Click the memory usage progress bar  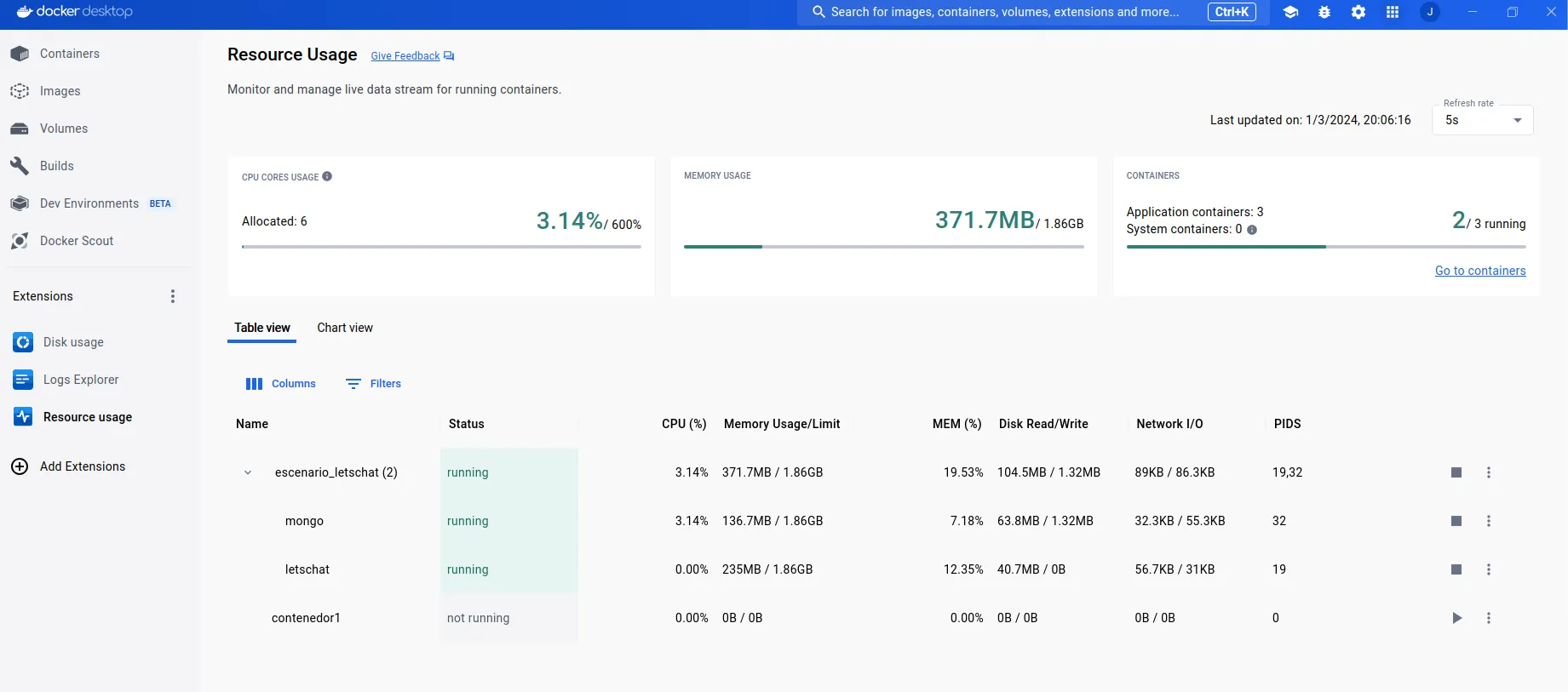(x=883, y=247)
